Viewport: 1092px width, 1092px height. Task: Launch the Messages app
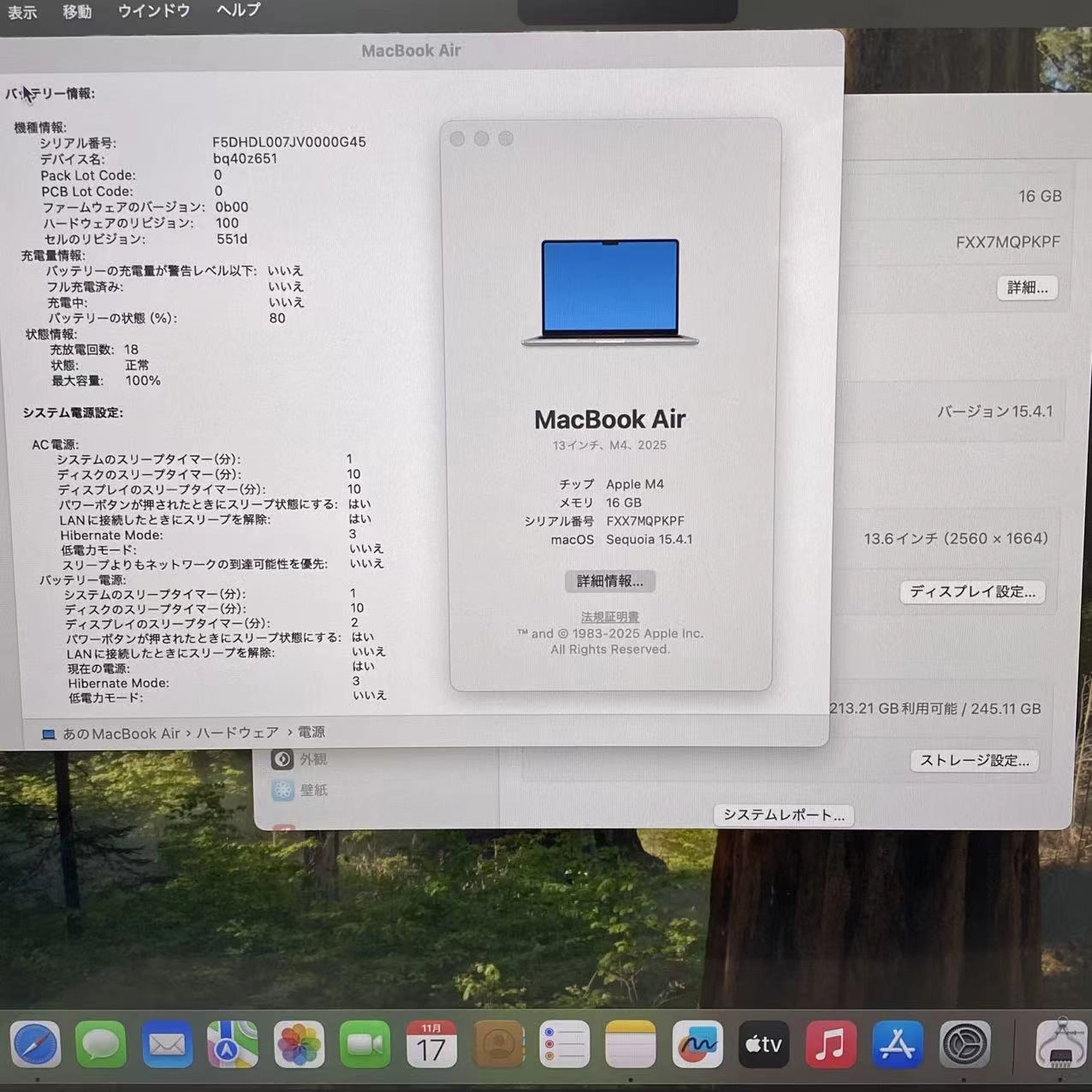[x=101, y=1044]
